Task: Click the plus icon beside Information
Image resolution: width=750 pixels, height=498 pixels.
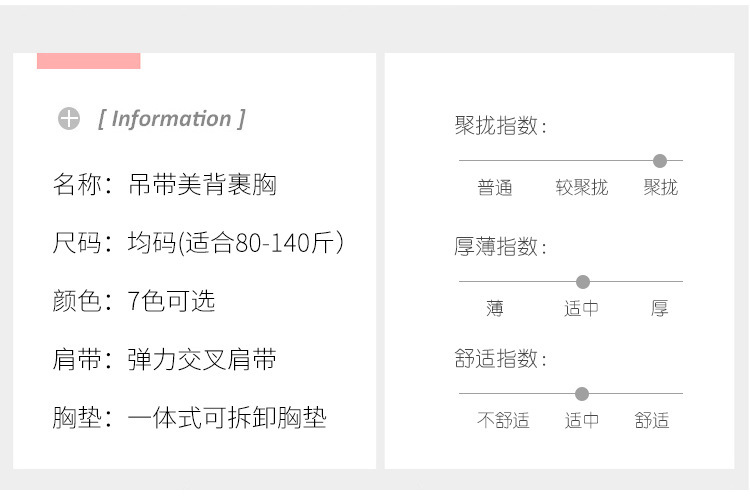Action: (x=68, y=119)
